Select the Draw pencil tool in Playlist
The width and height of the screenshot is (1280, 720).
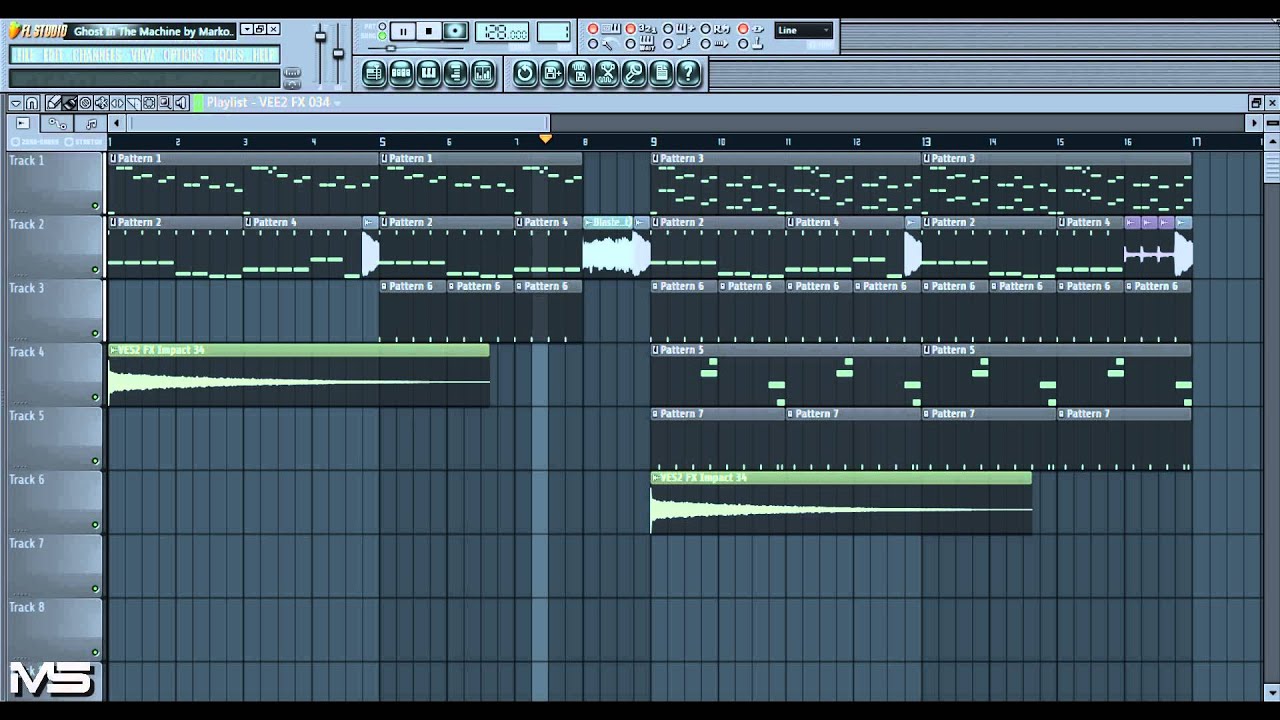53,103
